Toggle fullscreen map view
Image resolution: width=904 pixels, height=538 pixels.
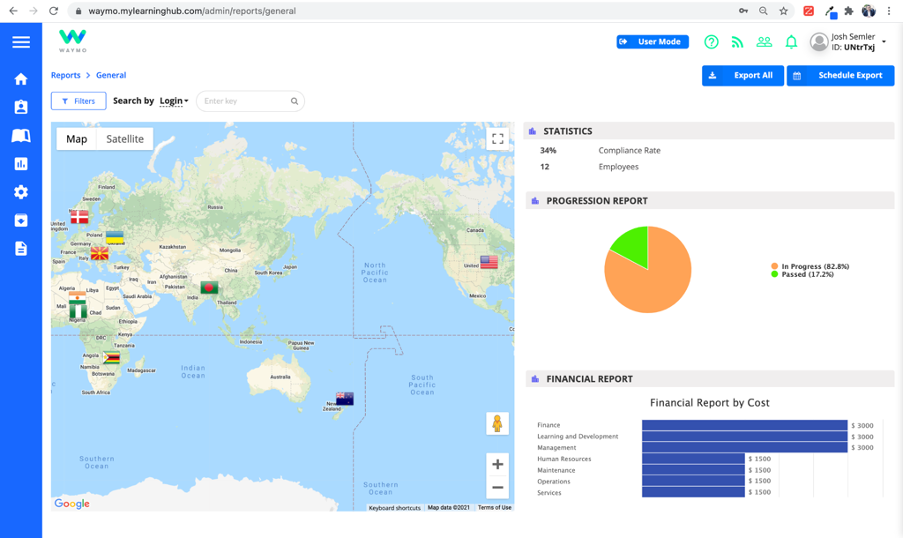(498, 138)
